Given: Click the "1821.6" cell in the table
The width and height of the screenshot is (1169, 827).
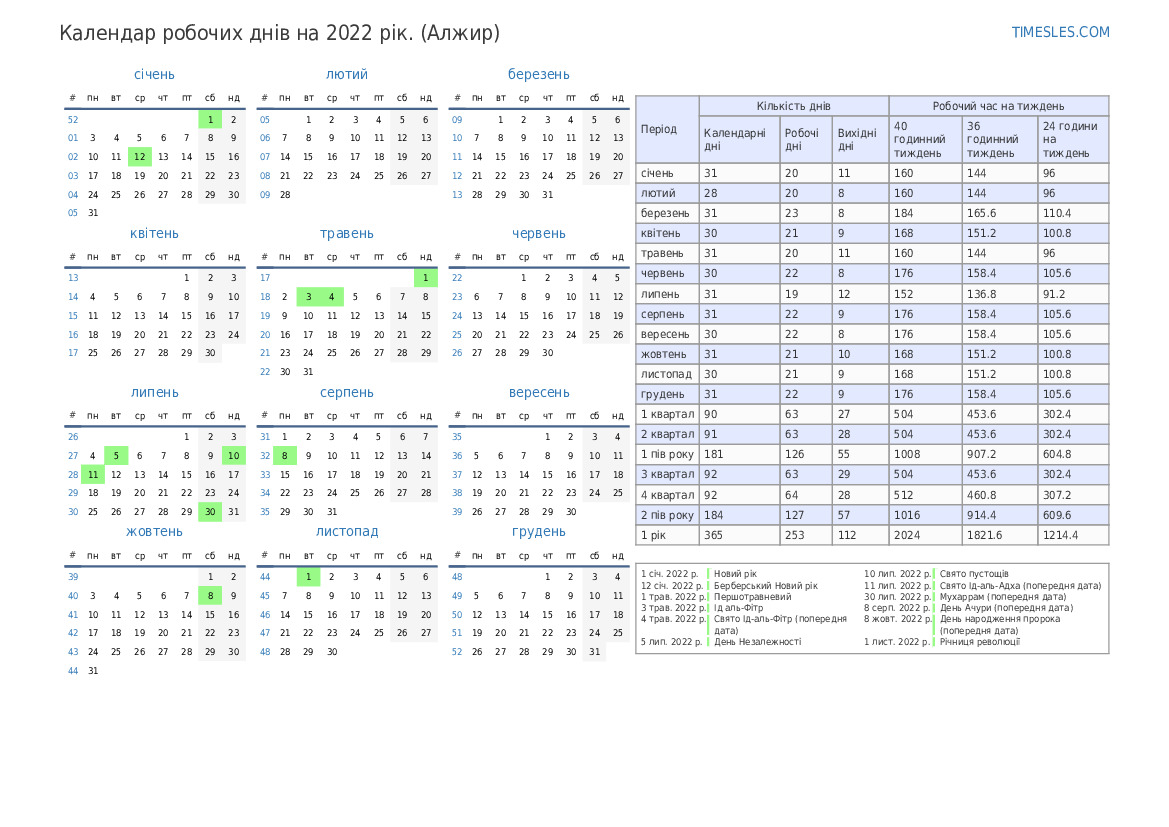Looking at the screenshot, I should coord(999,535).
